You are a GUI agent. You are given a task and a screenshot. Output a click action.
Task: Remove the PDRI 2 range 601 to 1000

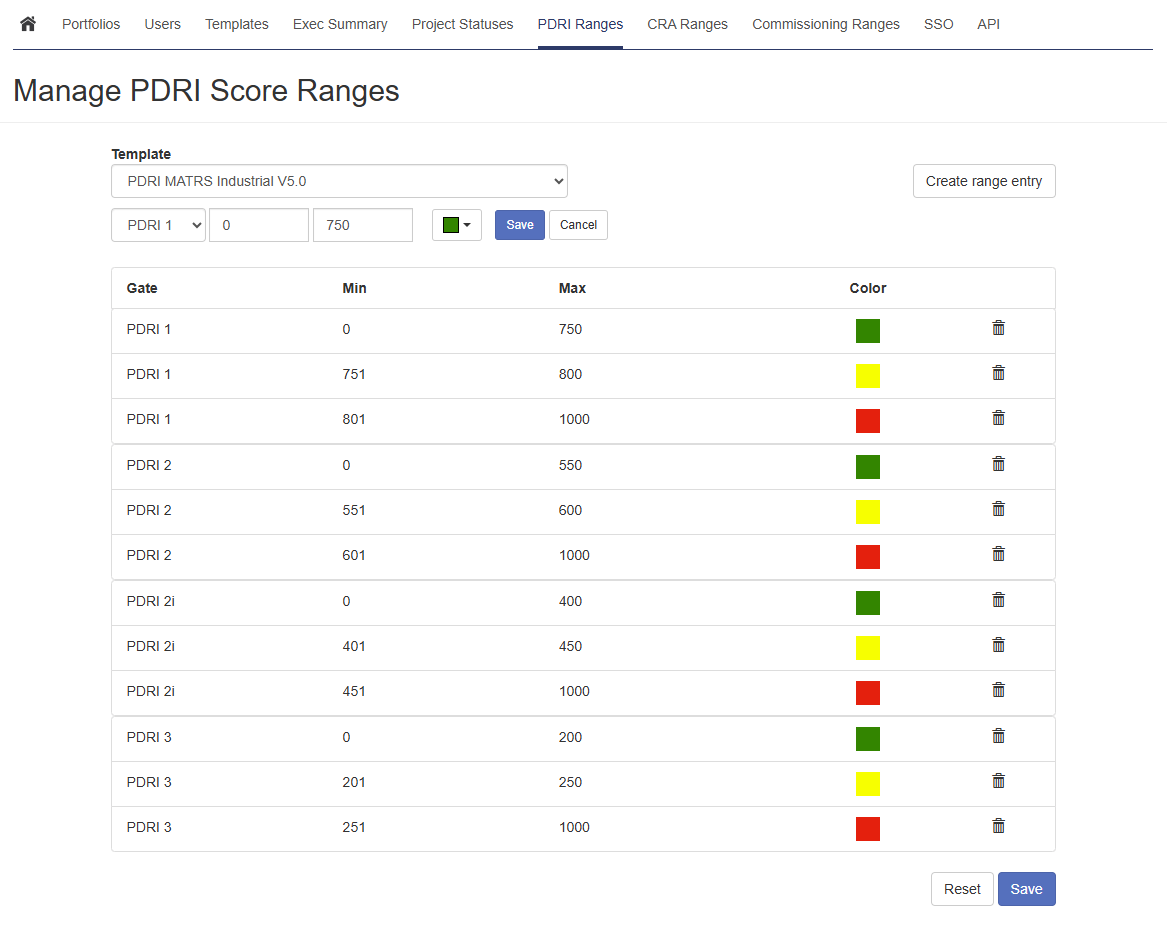pos(998,554)
